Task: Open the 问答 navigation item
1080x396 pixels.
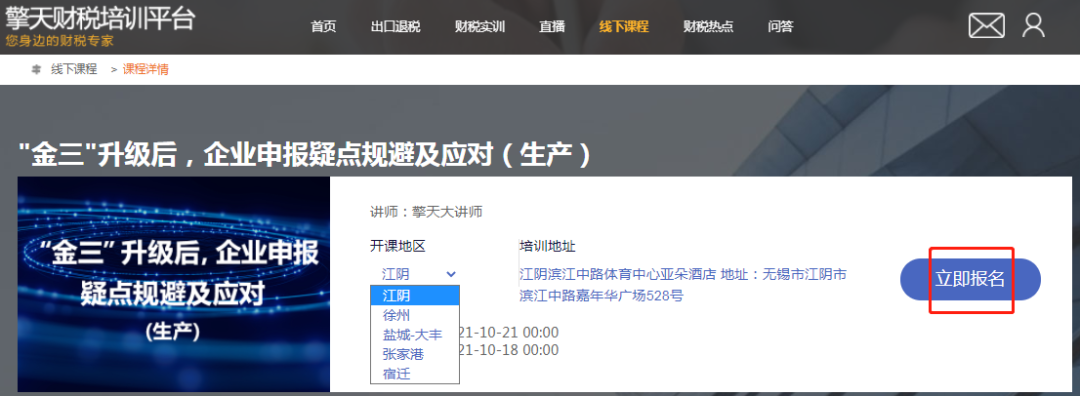Action: pyautogui.click(x=780, y=27)
